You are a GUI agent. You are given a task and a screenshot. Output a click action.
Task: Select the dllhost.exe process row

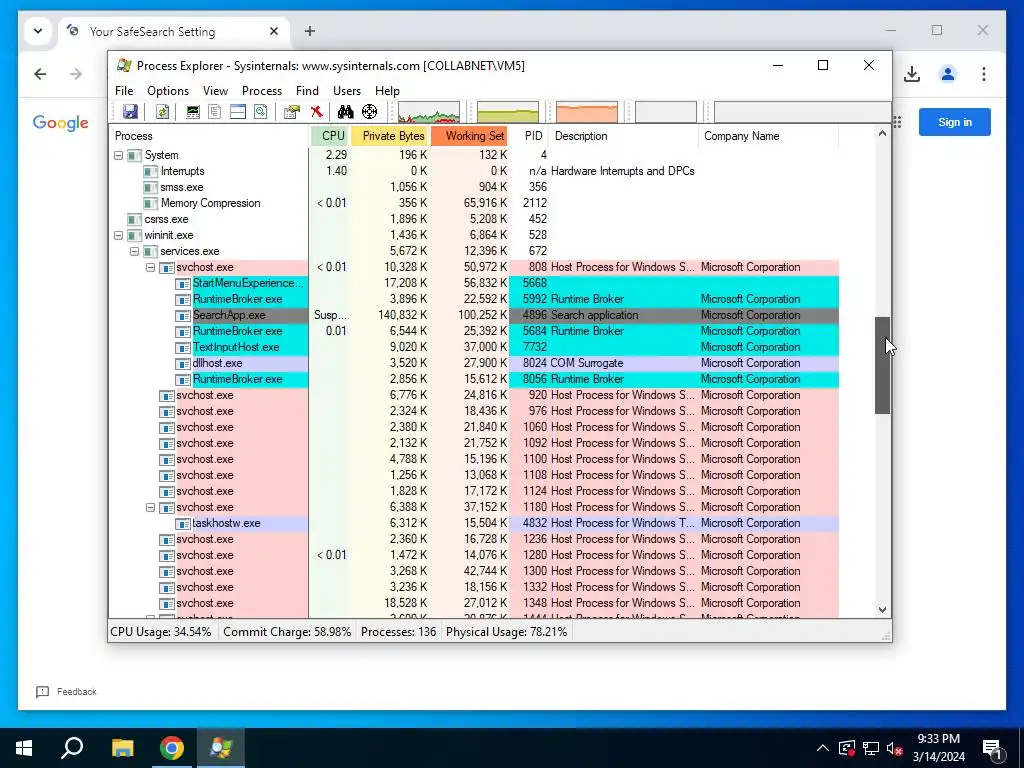(473, 363)
